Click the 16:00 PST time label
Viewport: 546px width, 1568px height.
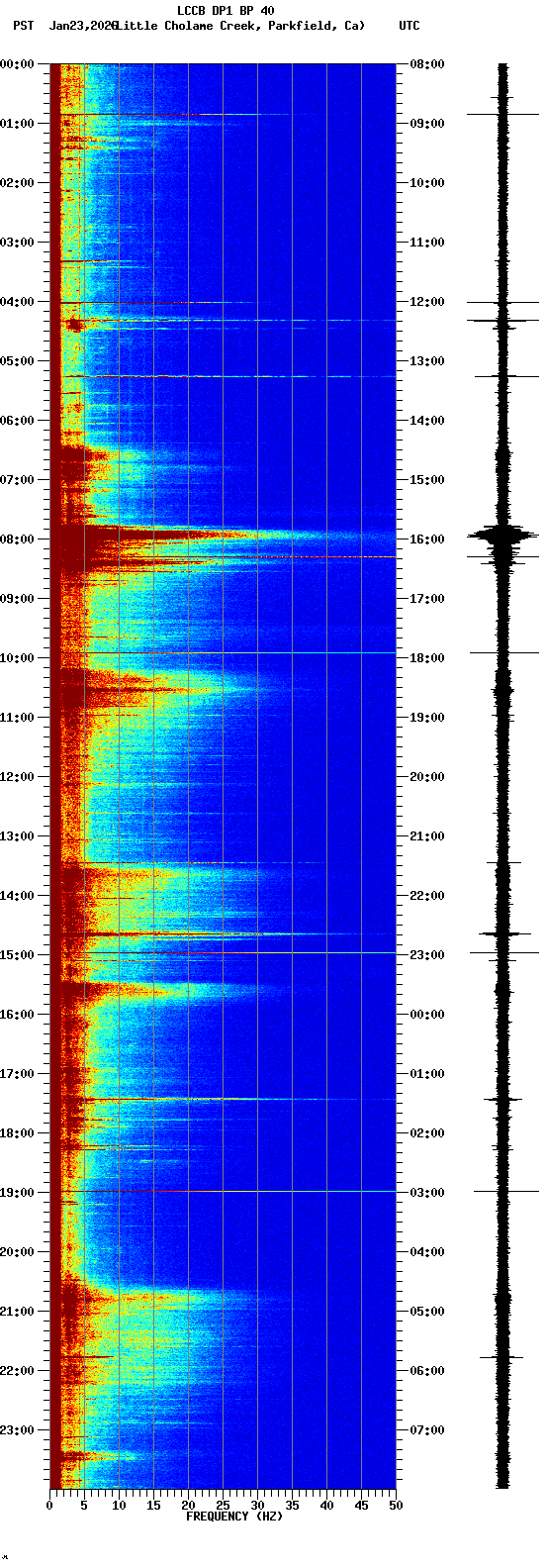click(18, 1015)
